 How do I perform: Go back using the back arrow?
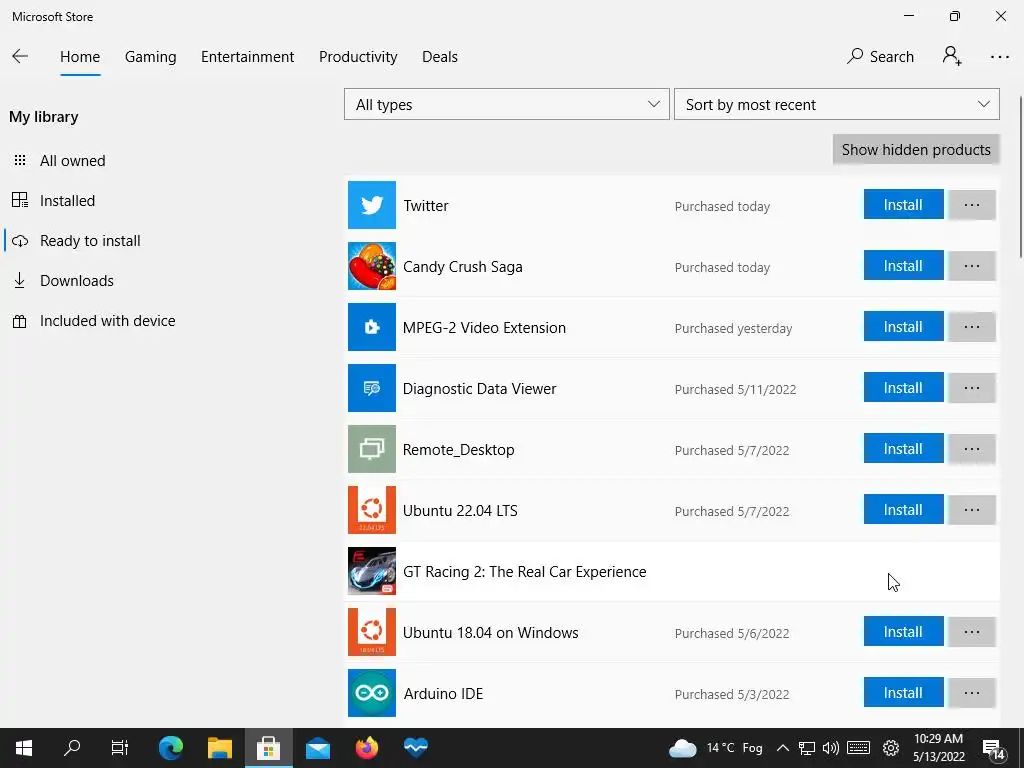point(20,57)
